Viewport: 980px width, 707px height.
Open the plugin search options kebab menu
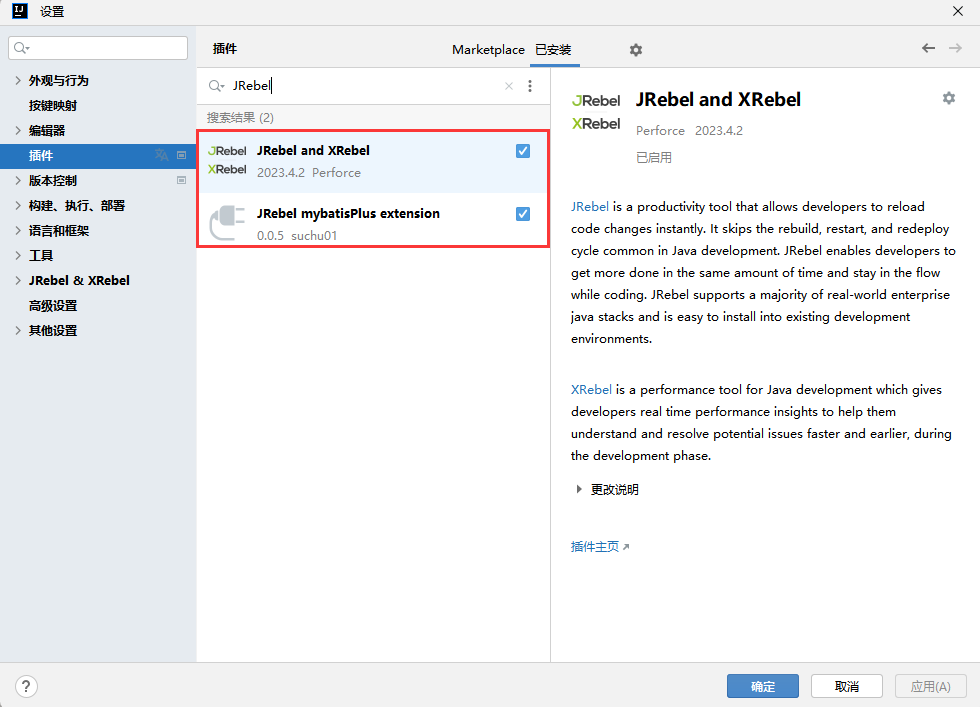530,86
